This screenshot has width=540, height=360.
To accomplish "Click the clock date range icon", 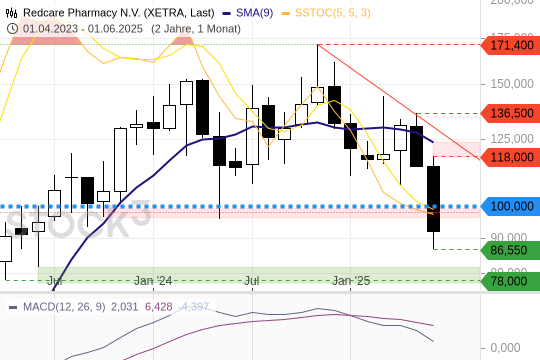I will 12,29.
